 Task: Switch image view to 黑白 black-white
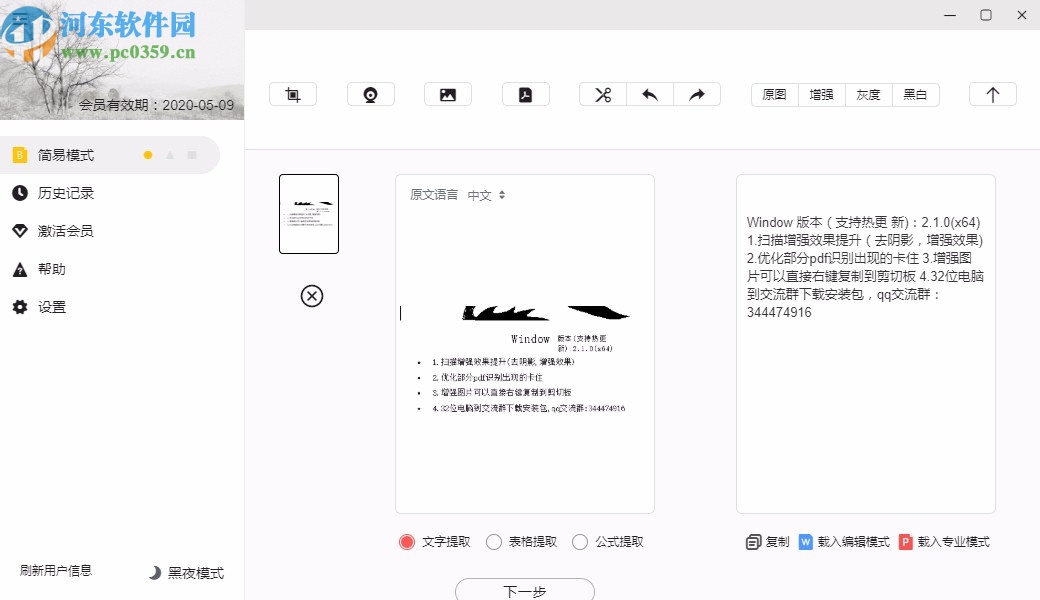[x=916, y=94]
